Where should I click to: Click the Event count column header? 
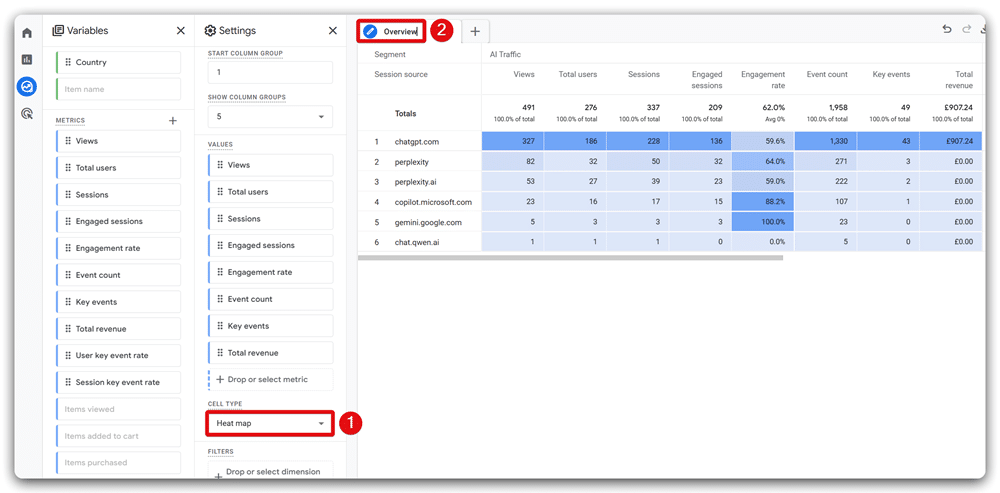tap(827, 74)
